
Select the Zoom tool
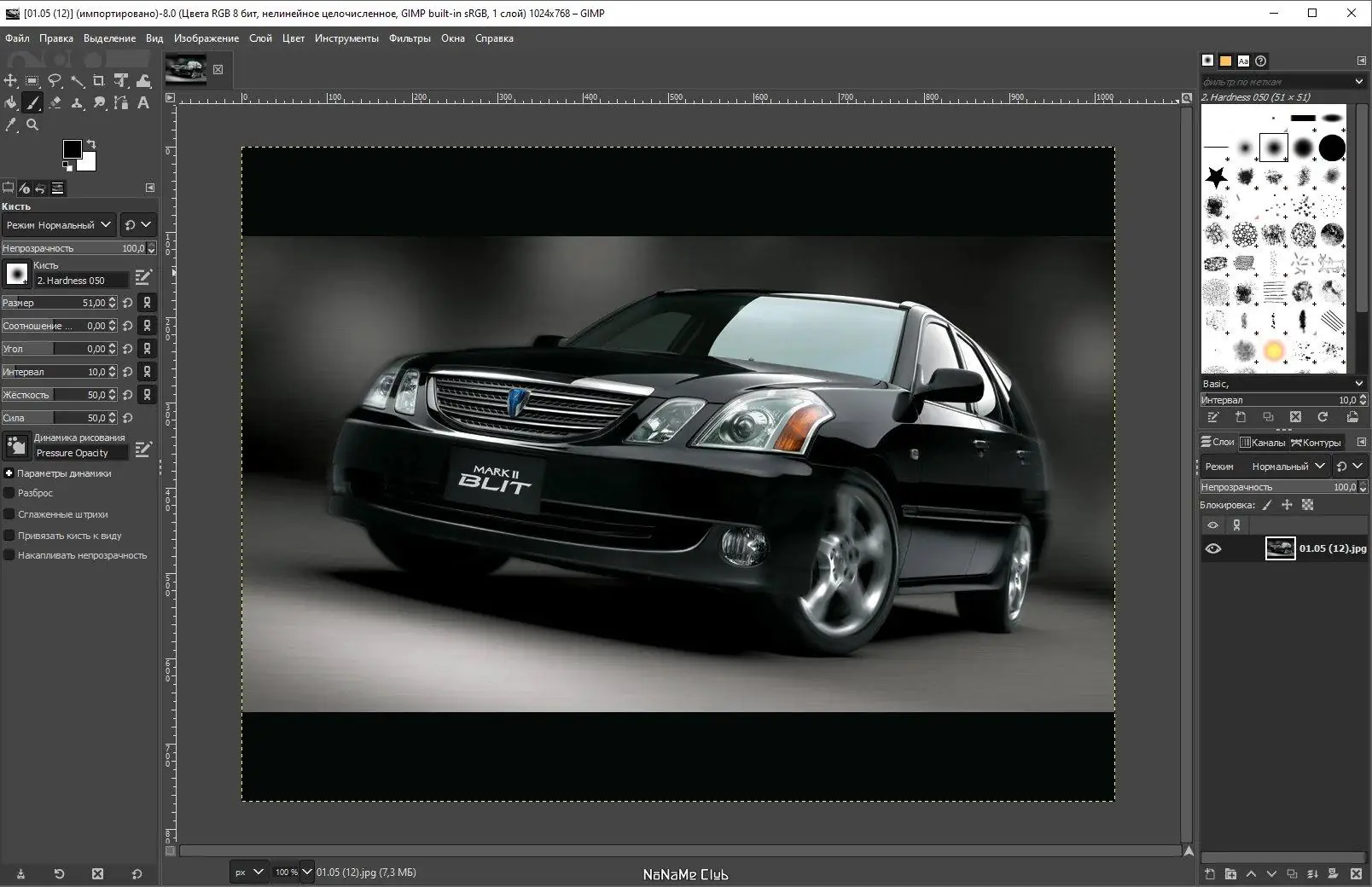tap(32, 125)
